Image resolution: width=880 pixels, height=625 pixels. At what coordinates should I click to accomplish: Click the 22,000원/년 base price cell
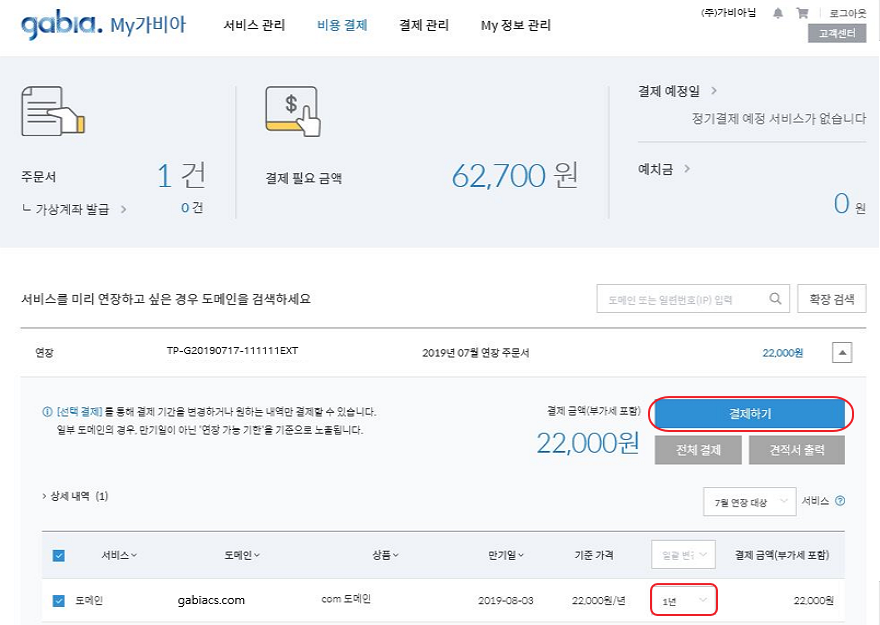(x=598, y=600)
